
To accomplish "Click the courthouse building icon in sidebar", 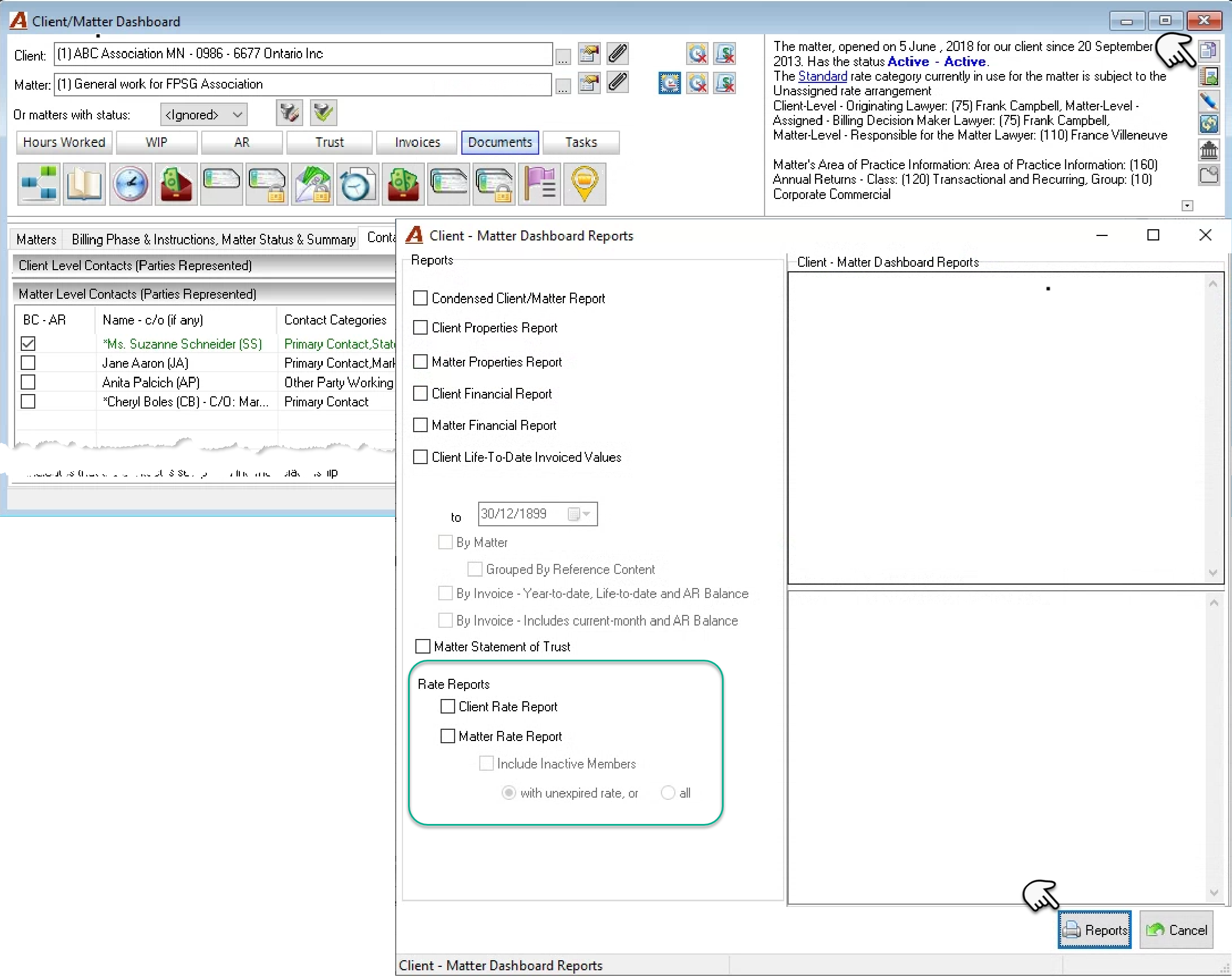I will point(1208,150).
